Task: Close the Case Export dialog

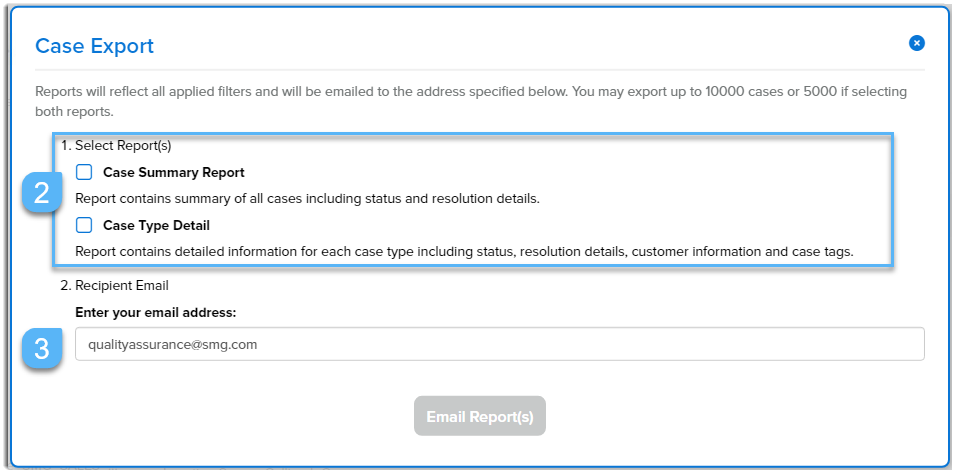Action: (x=916, y=43)
